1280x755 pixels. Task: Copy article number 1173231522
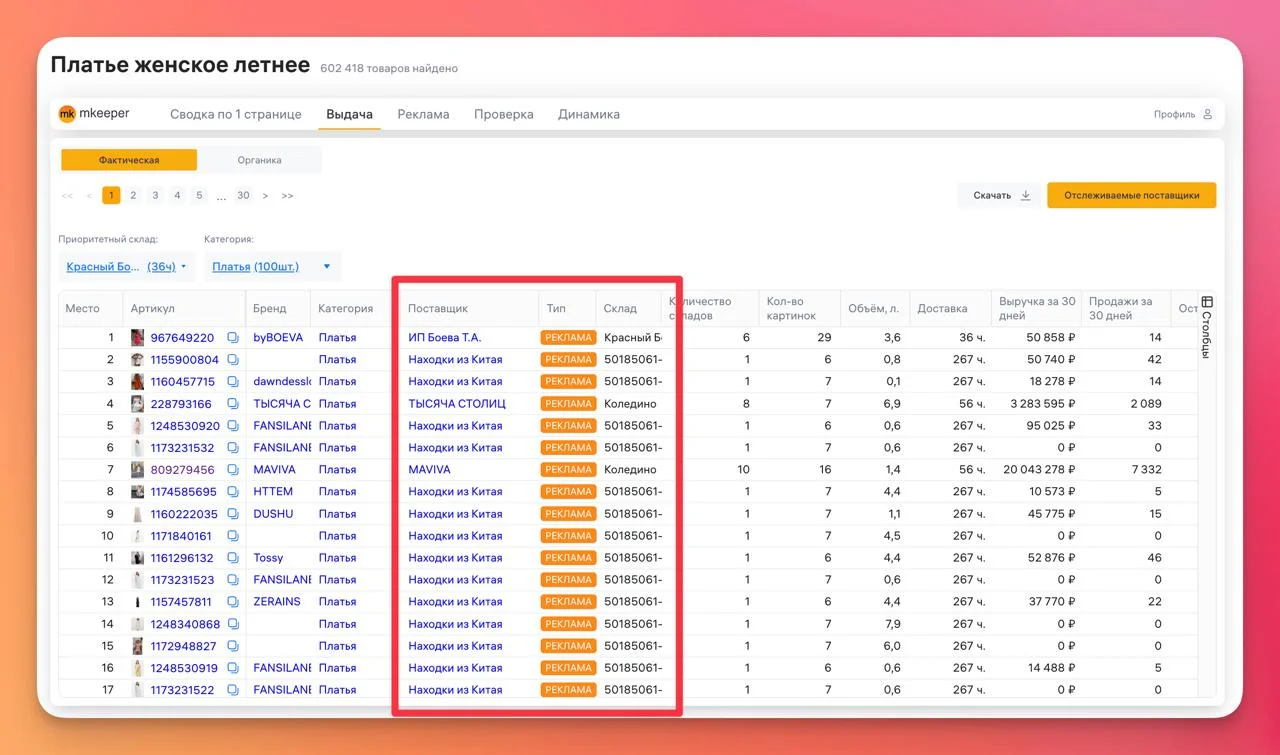click(232, 690)
